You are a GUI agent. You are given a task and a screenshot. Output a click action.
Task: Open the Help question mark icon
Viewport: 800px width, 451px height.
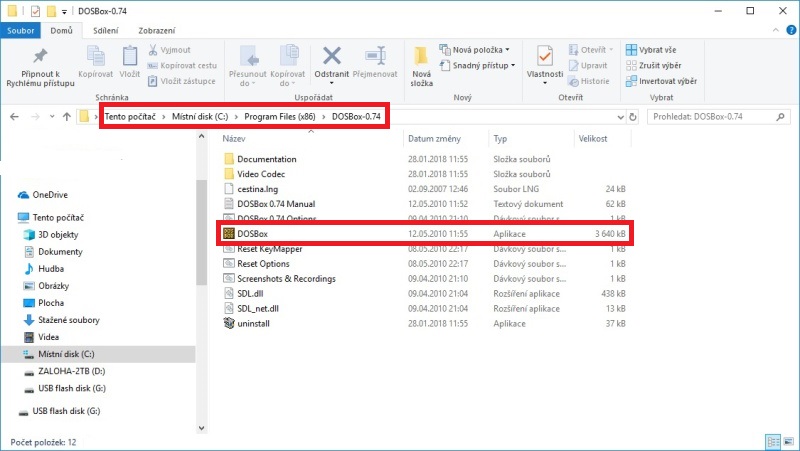click(791, 31)
